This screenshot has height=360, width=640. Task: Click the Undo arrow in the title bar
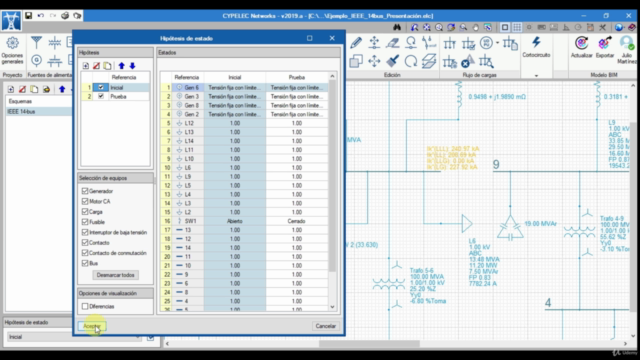coord(41,16)
